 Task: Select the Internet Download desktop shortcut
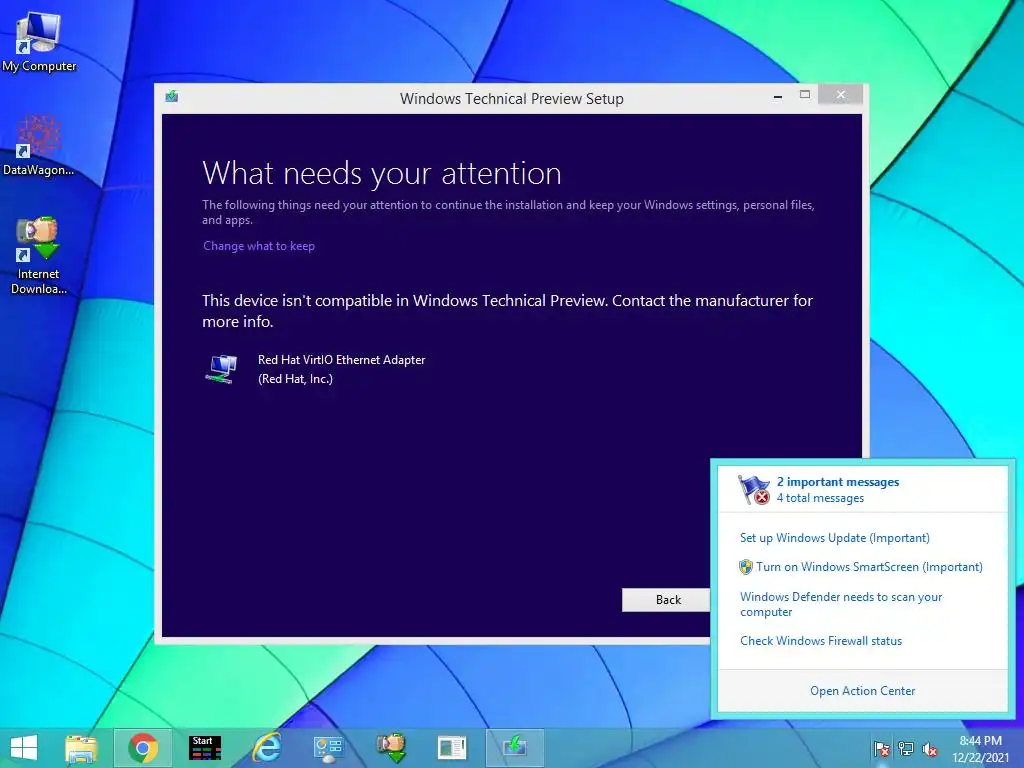pos(39,255)
